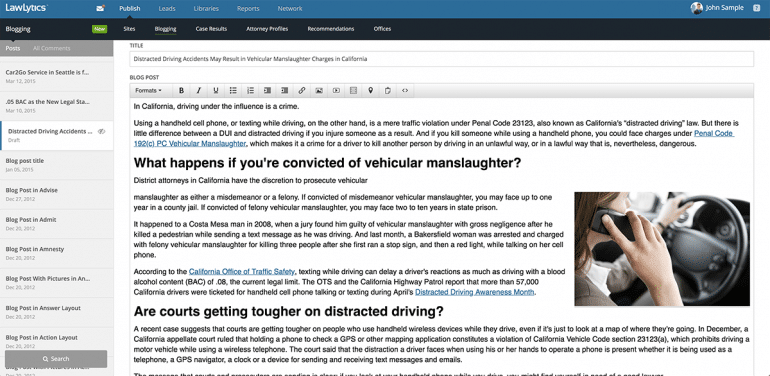Screen dimensions: 770x376
Task: Open Case Results section
Action: [x=211, y=29]
